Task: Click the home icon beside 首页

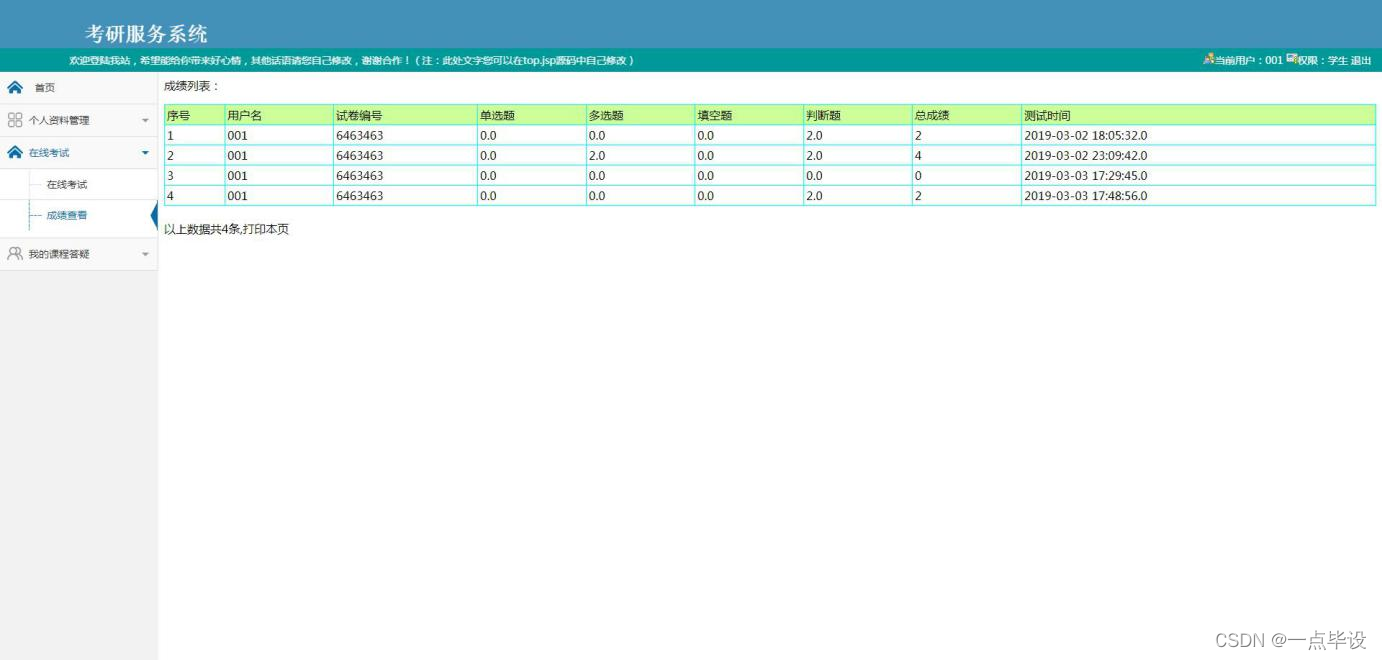Action: pos(15,87)
